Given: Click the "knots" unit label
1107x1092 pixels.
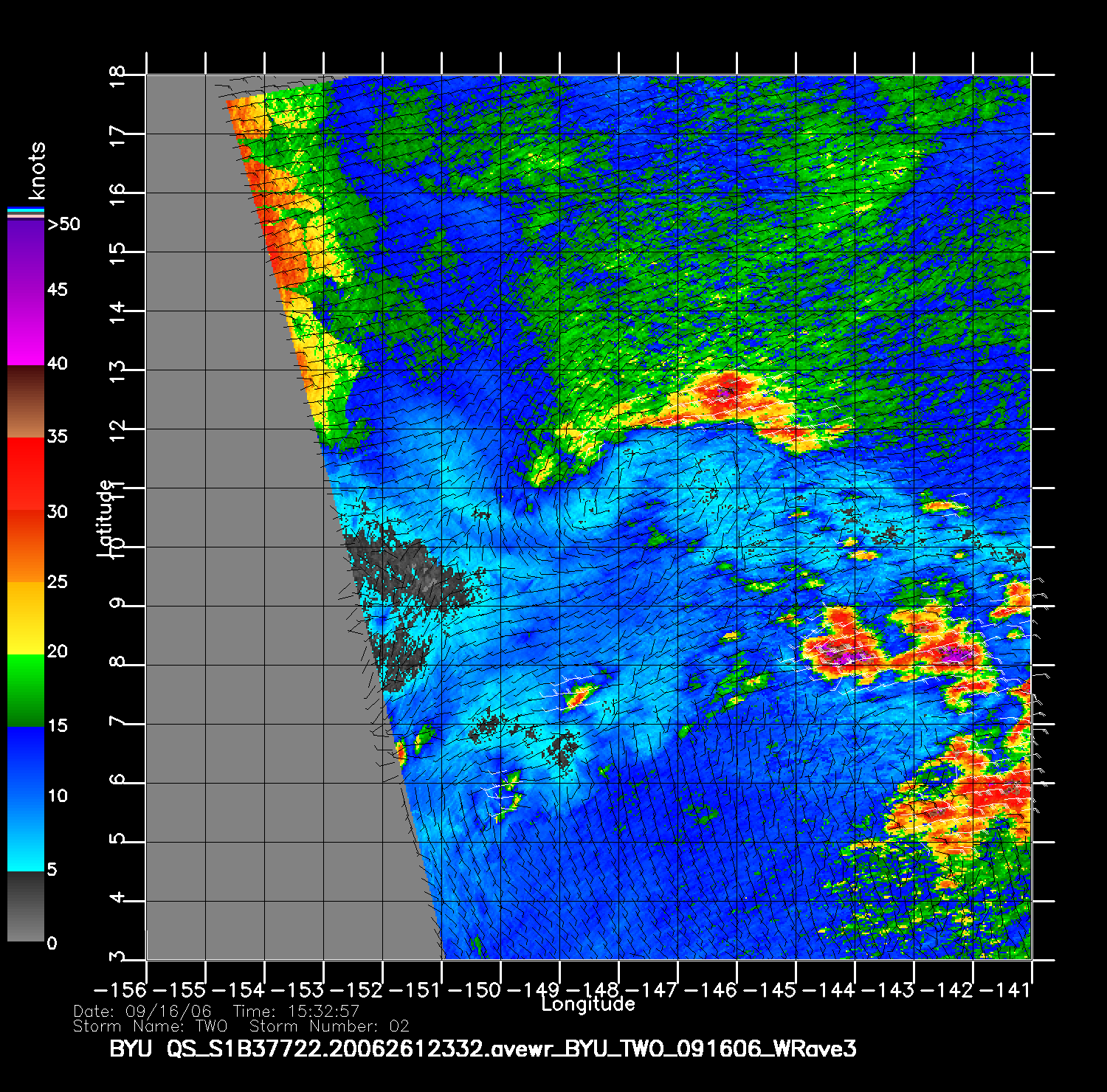Looking at the screenshot, I should (37, 170).
